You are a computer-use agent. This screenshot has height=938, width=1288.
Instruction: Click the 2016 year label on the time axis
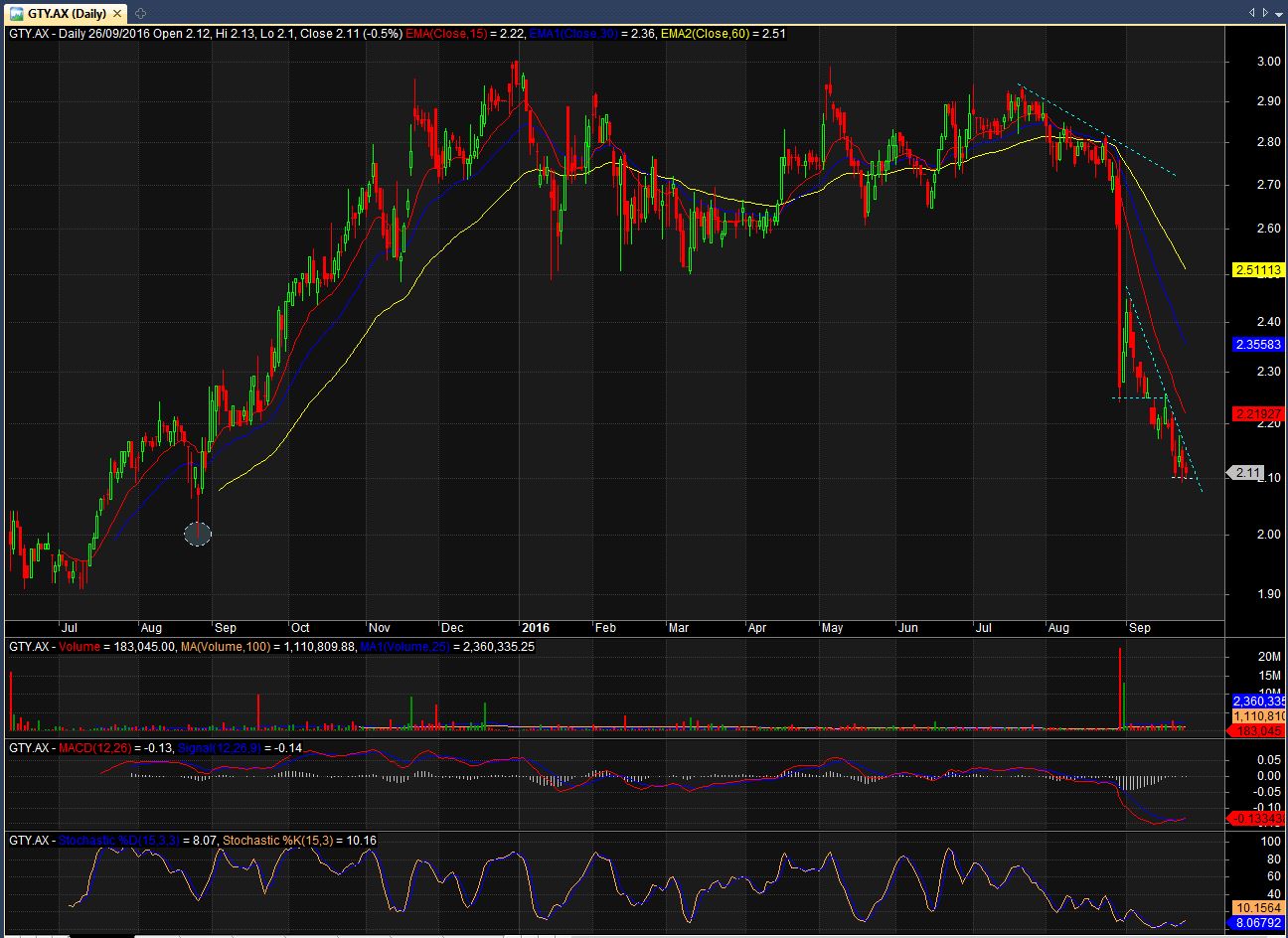click(536, 628)
